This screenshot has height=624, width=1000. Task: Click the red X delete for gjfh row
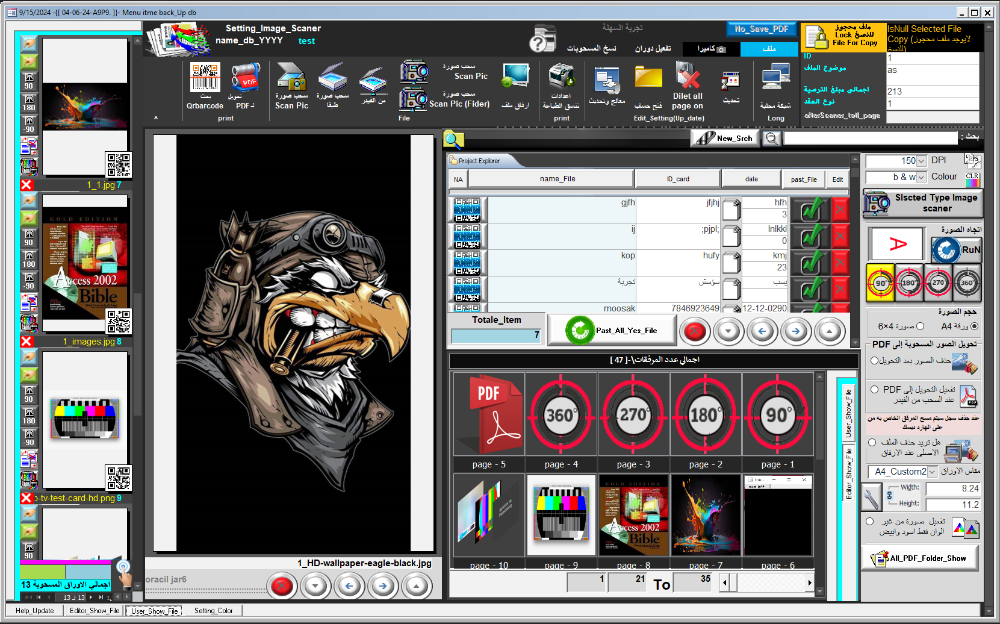840,209
